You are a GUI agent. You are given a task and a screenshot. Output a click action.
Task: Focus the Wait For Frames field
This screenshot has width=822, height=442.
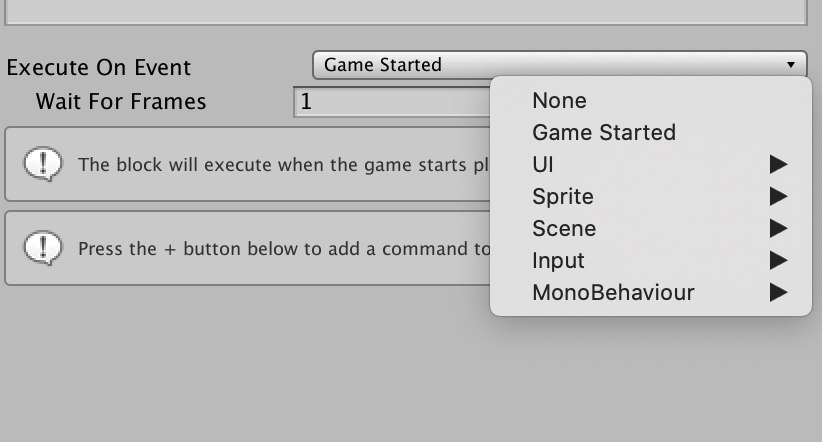pos(392,102)
